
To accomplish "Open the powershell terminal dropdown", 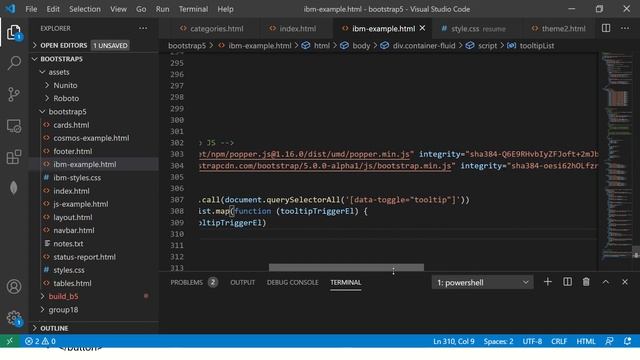I will [482, 282].
